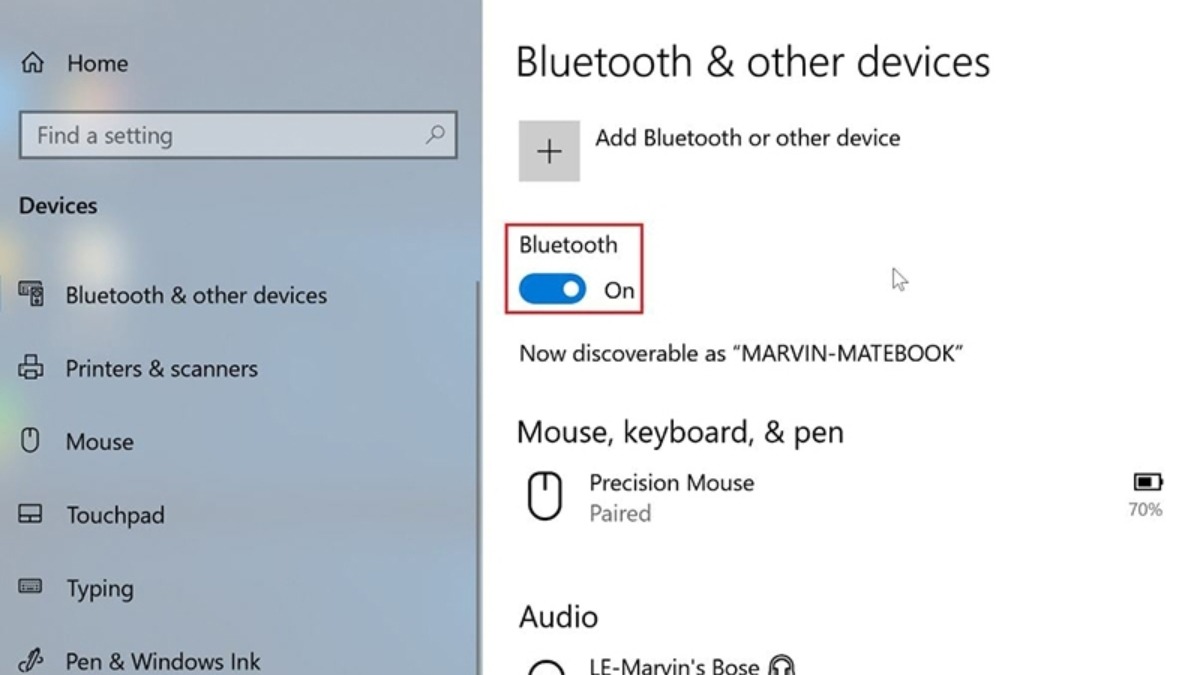Click the Touchpad sidebar icon
The width and height of the screenshot is (1200, 675).
pyautogui.click(x=31, y=515)
